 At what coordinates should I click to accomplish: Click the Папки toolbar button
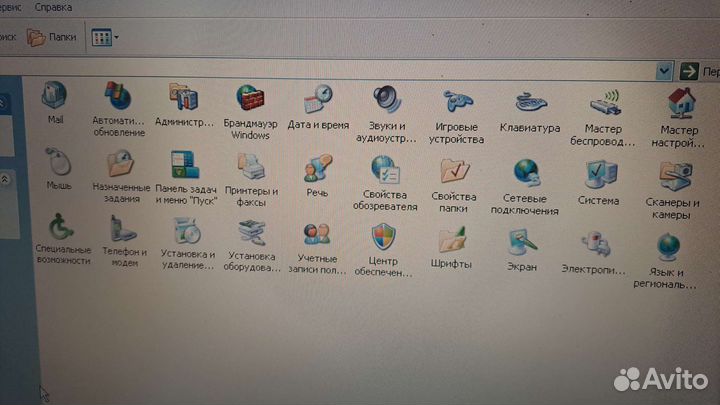(50, 38)
